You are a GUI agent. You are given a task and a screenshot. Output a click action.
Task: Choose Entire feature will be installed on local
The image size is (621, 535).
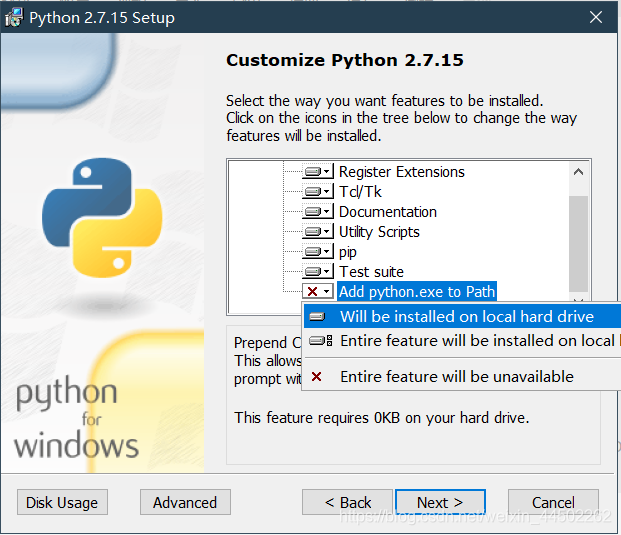click(x=462, y=341)
